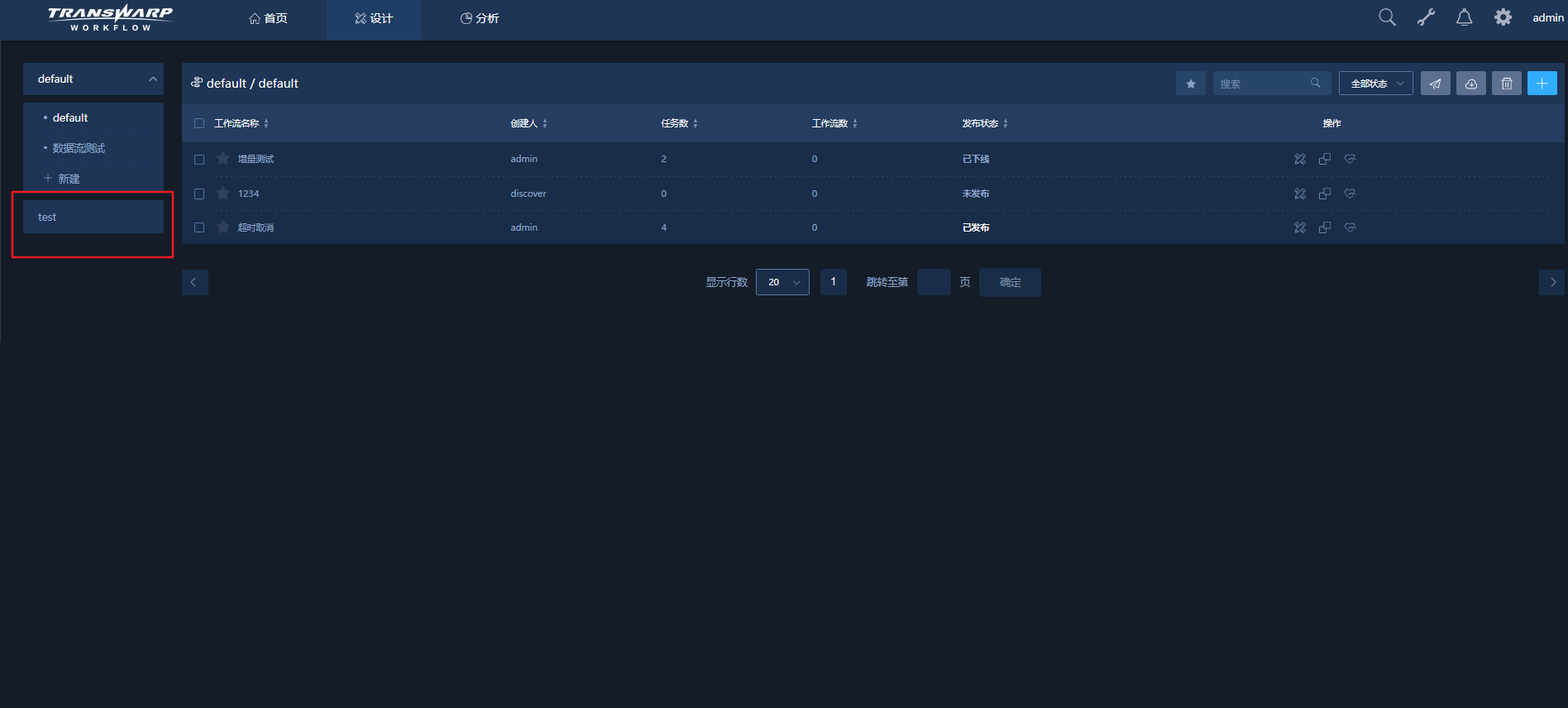Click the favorites star filter button

(1190, 84)
